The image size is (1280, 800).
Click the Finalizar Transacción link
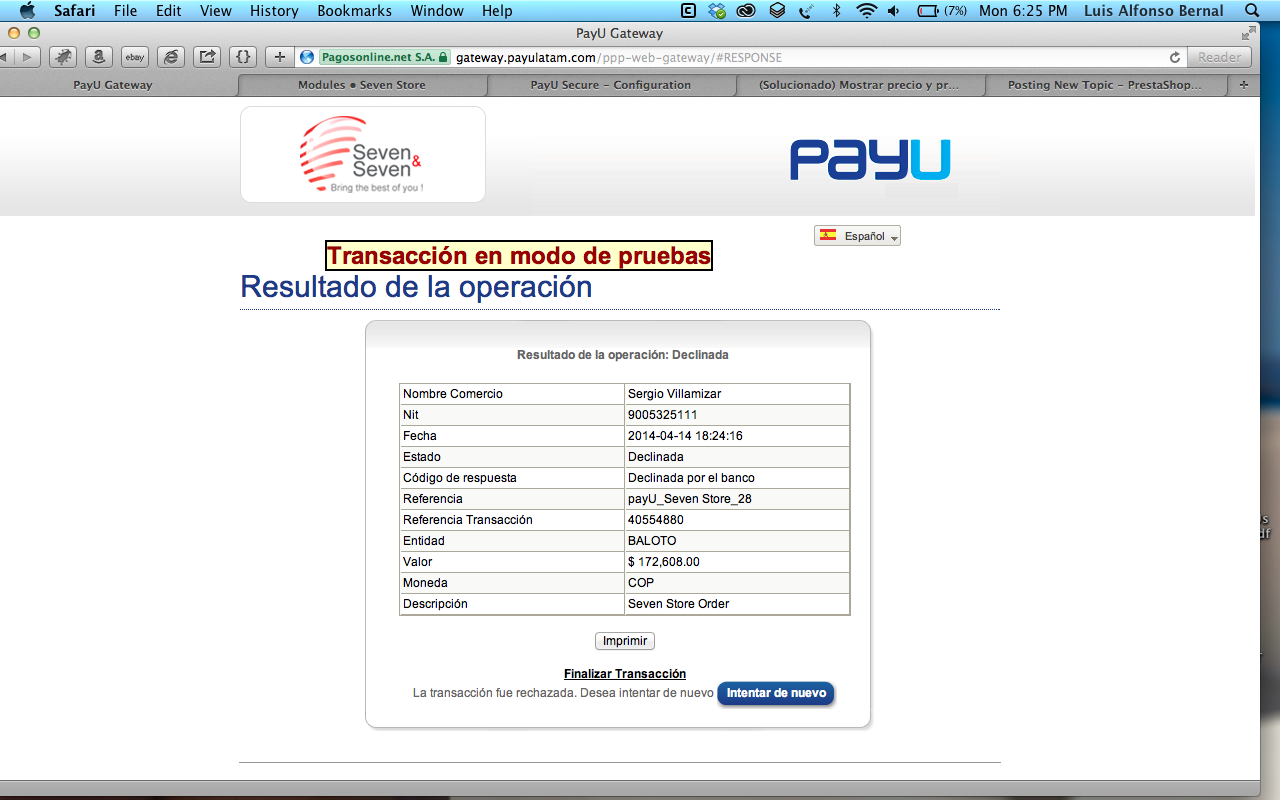(625, 674)
